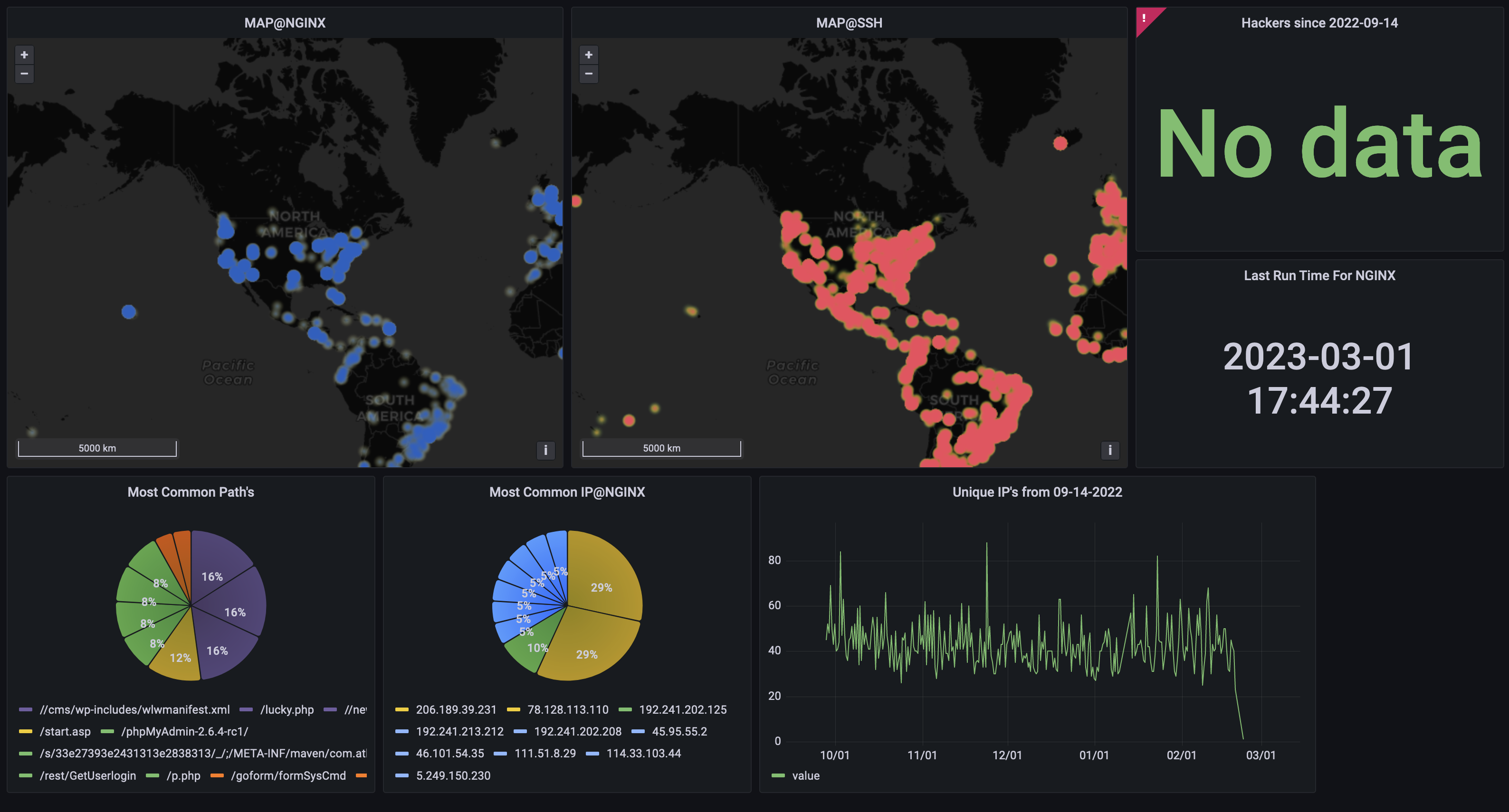Screen dimensions: 1509x812
Task: Open attribution info on MAP@SSH
Action: coord(1110,450)
